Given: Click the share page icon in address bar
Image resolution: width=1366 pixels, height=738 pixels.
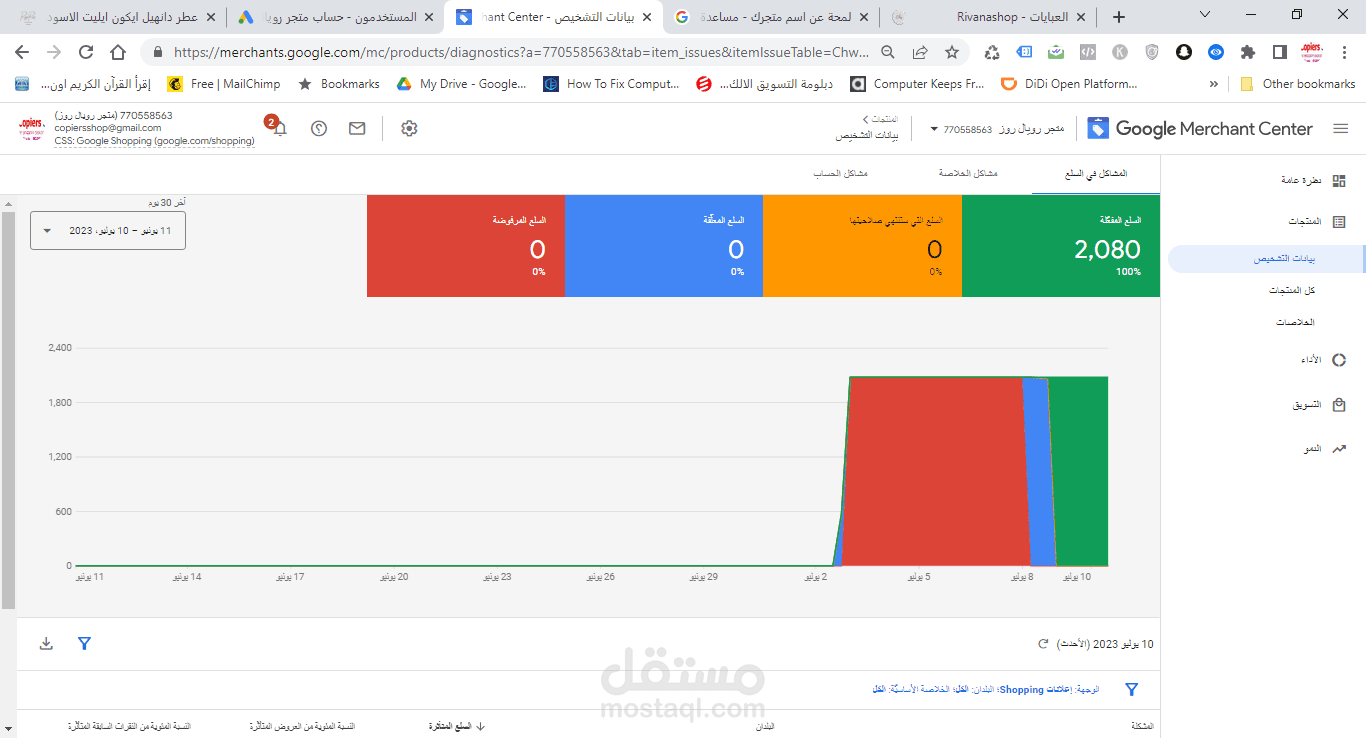Looking at the screenshot, I should coord(920,52).
